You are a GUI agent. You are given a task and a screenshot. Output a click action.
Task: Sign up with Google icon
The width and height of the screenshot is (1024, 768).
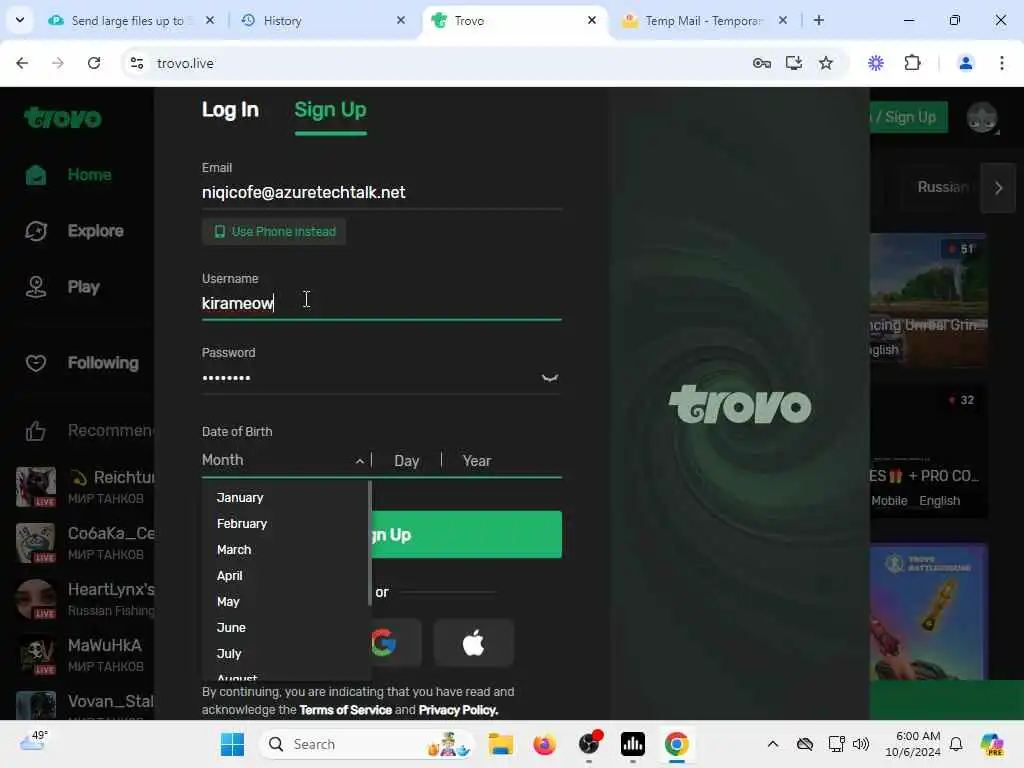click(385, 643)
